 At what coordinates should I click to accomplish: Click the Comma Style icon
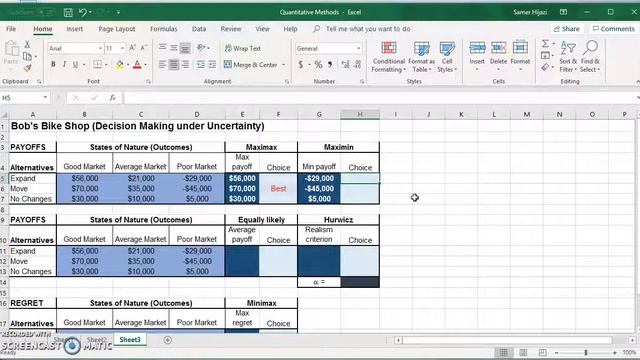tap(330, 64)
